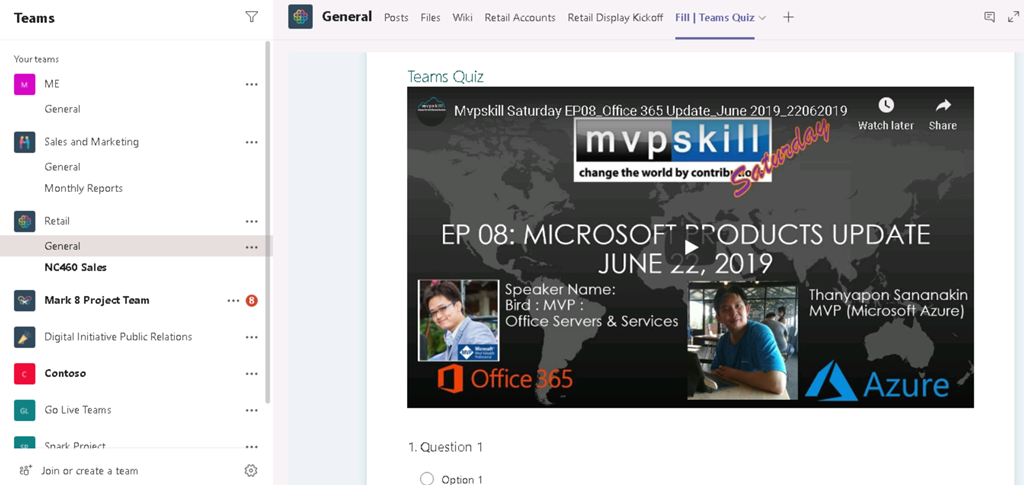Open the Teams filter funnel icon
The height and width of the screenshot is (485, 1024).
click(251, 17)
